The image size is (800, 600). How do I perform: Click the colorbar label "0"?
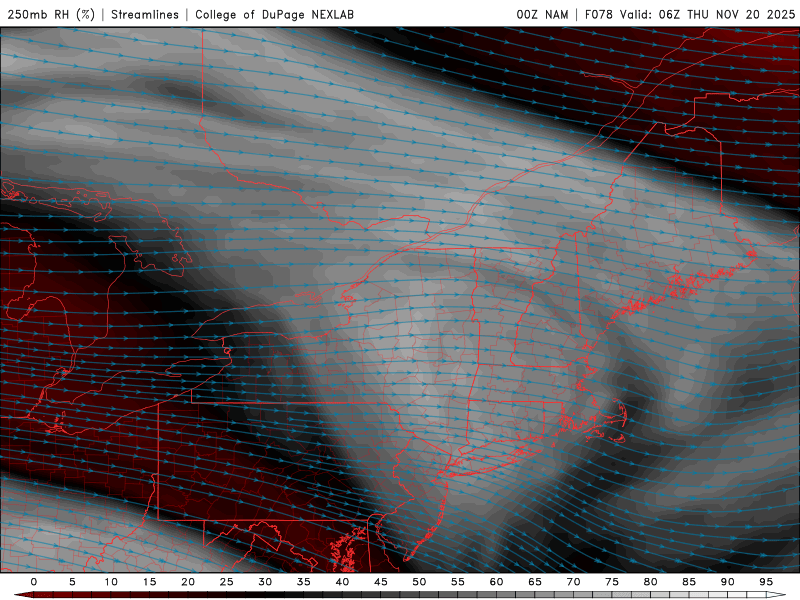point(34,582)
